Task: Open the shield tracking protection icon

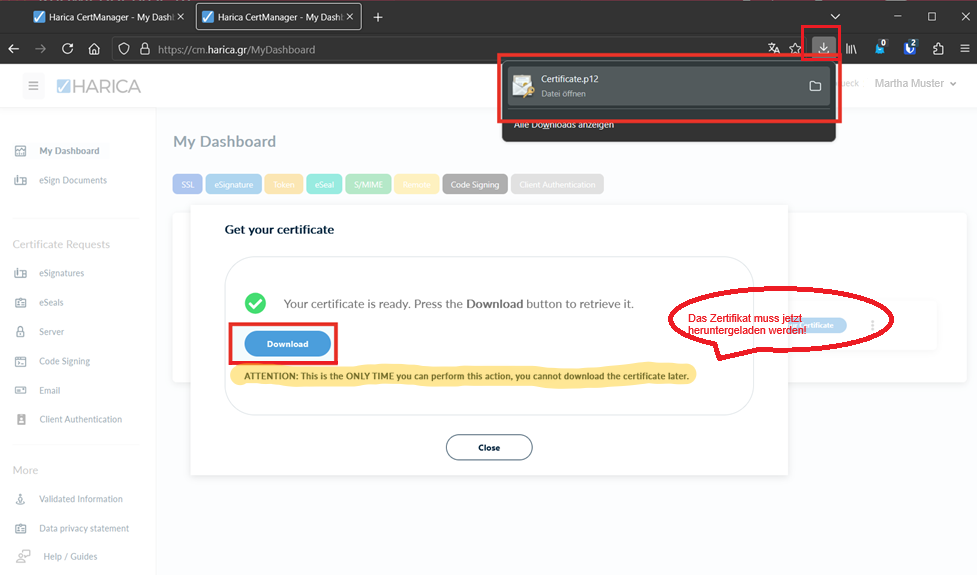Action: [x=124, y=49]
